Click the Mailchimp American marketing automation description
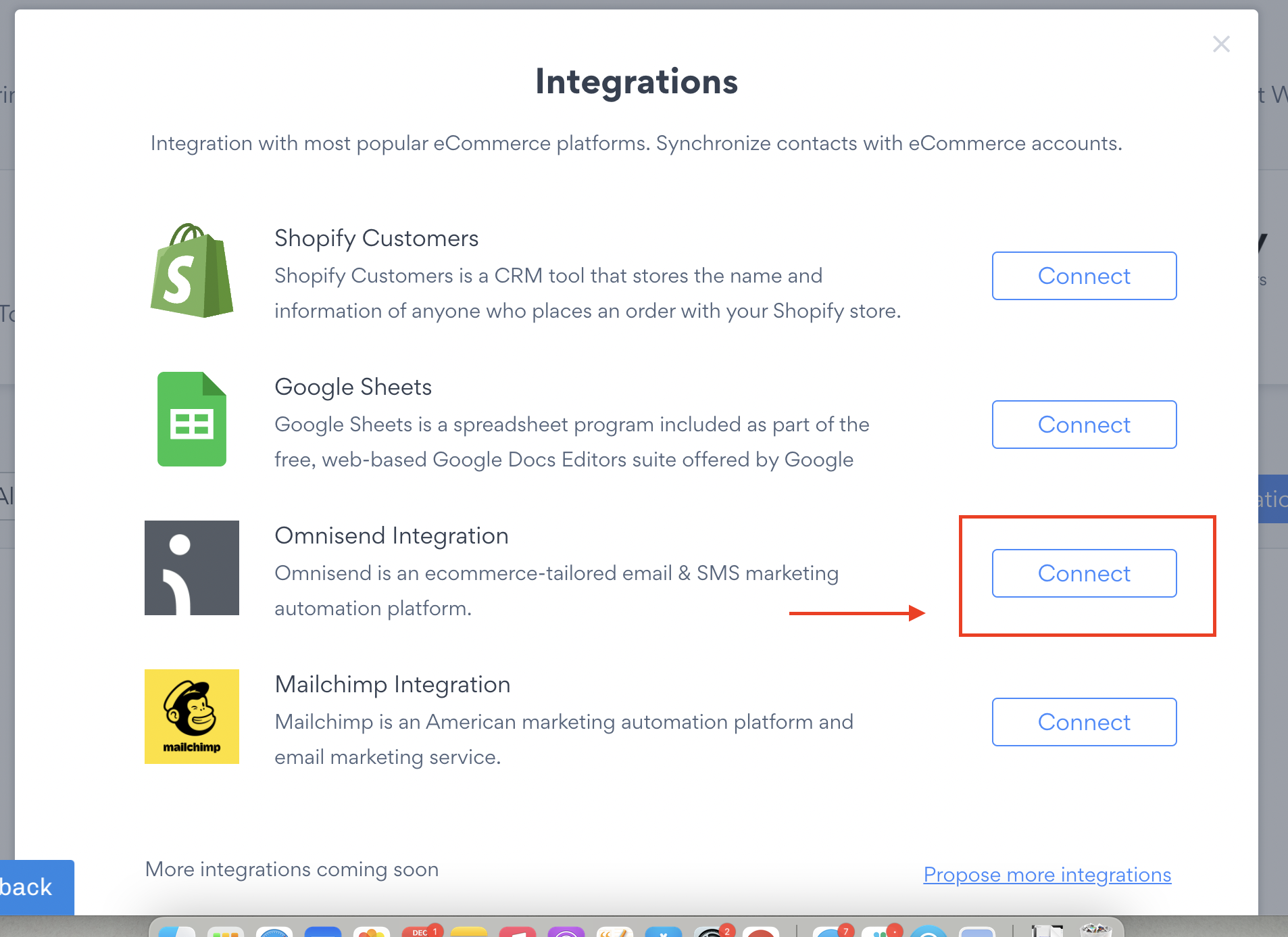Image resolution: width=1288 pixels, height=937 pixels. 564,740
